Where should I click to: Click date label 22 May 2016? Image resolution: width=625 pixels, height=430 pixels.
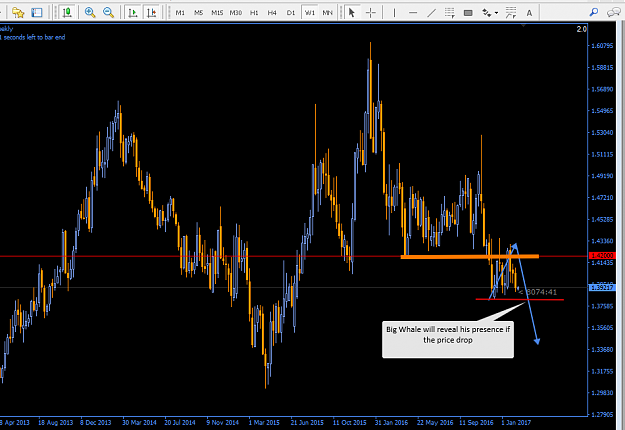435,422
